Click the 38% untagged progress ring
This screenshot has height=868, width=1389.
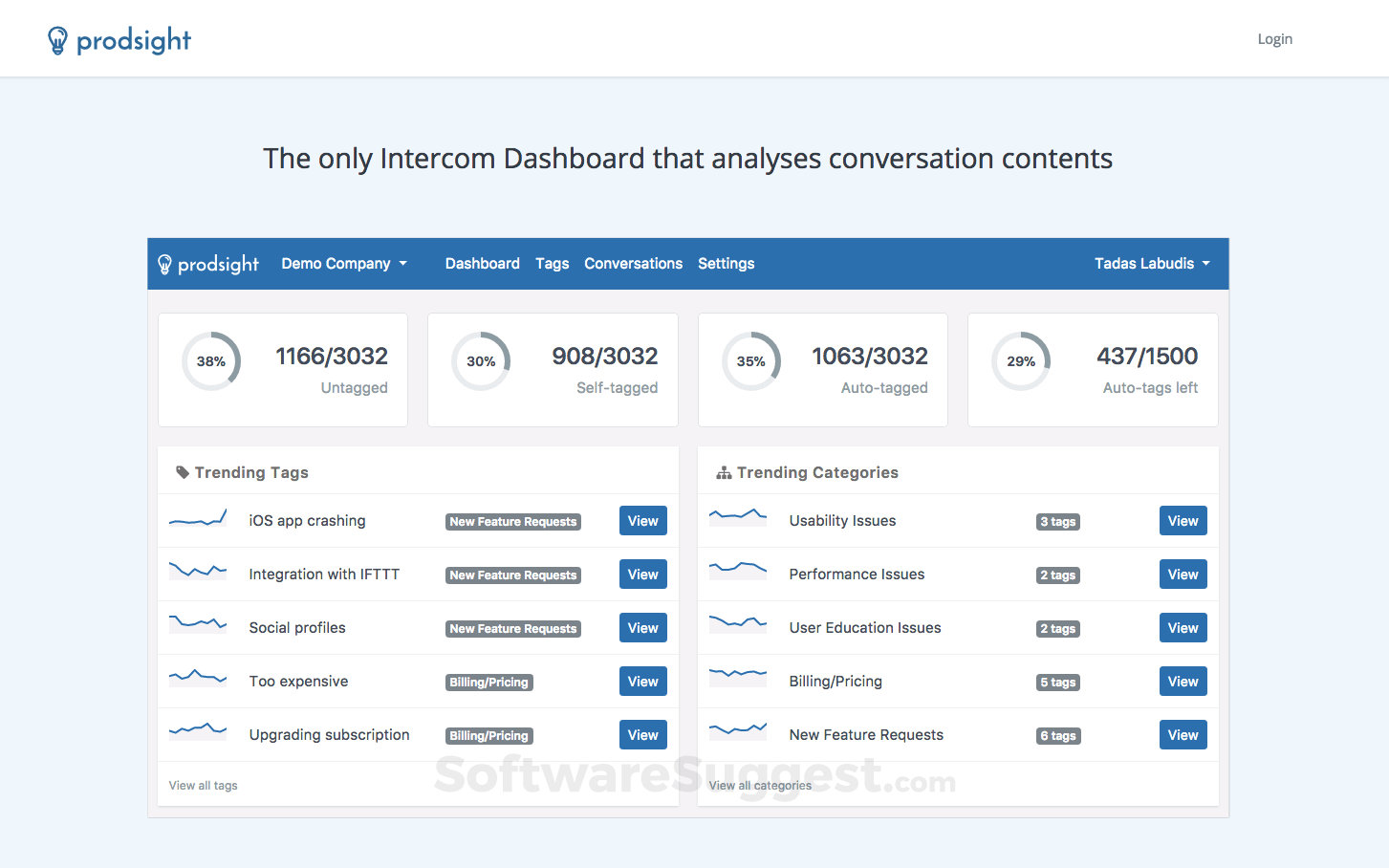(211, 361)
